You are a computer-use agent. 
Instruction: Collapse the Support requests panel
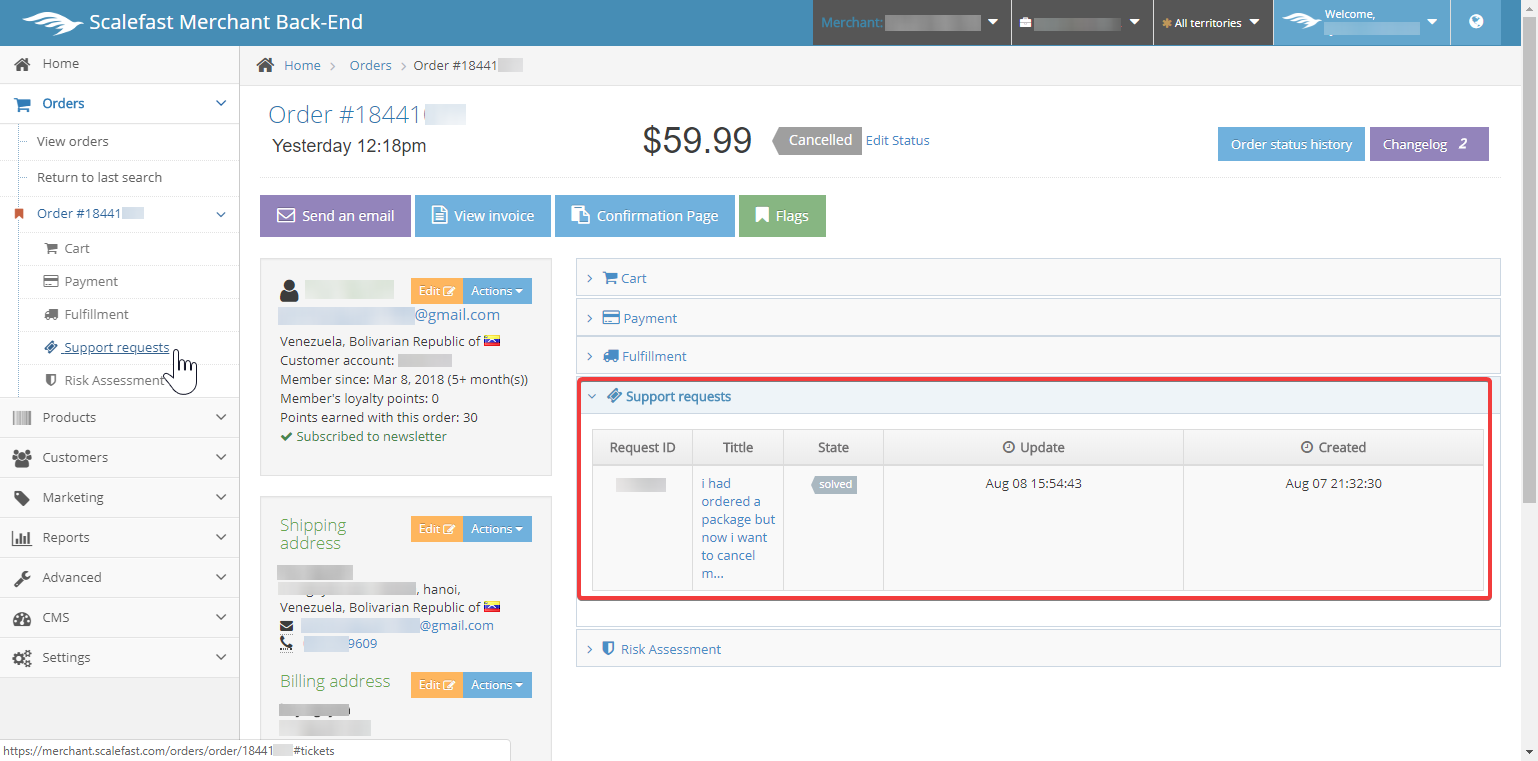pyautogui.click(x=677, y=396)
